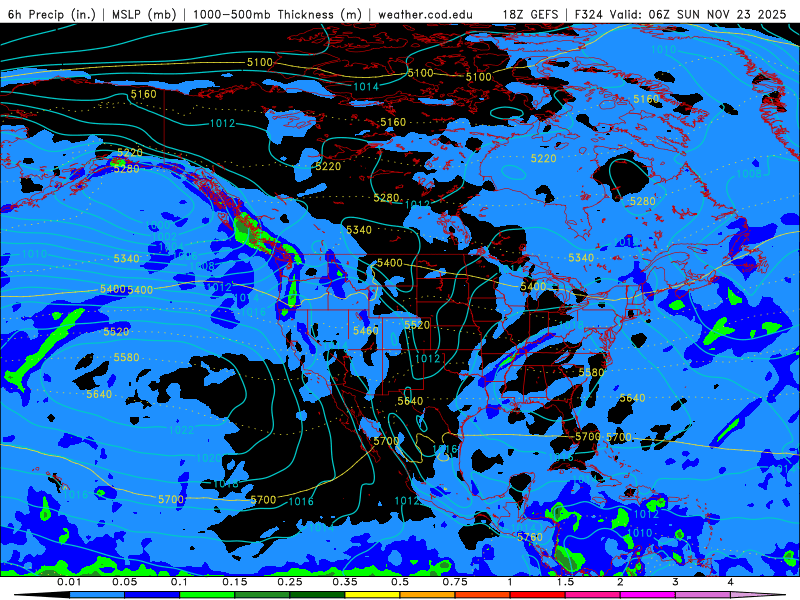Viewport: 800px width, 600px height.
Task: Click the 5640 thickness label over the Pacific
Action: (99, 394)
